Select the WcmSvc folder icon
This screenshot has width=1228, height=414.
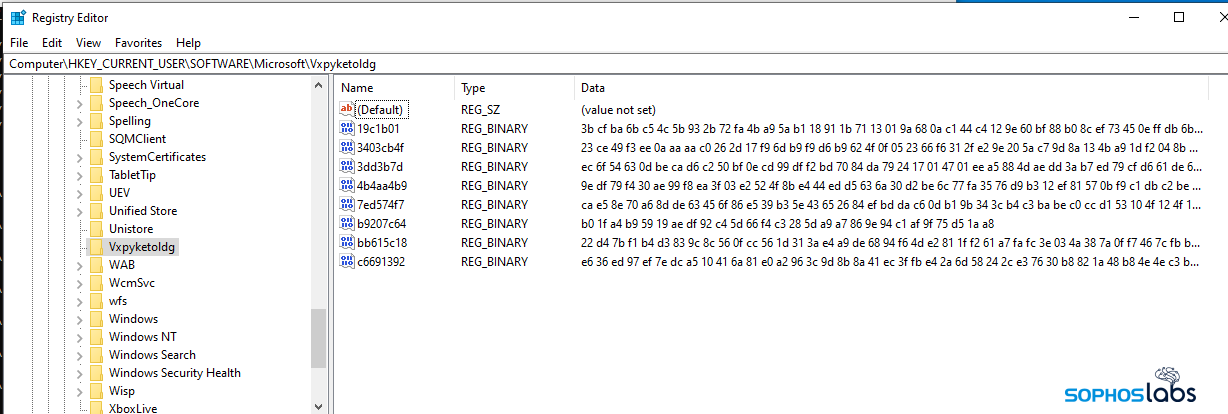pos(96,283)
